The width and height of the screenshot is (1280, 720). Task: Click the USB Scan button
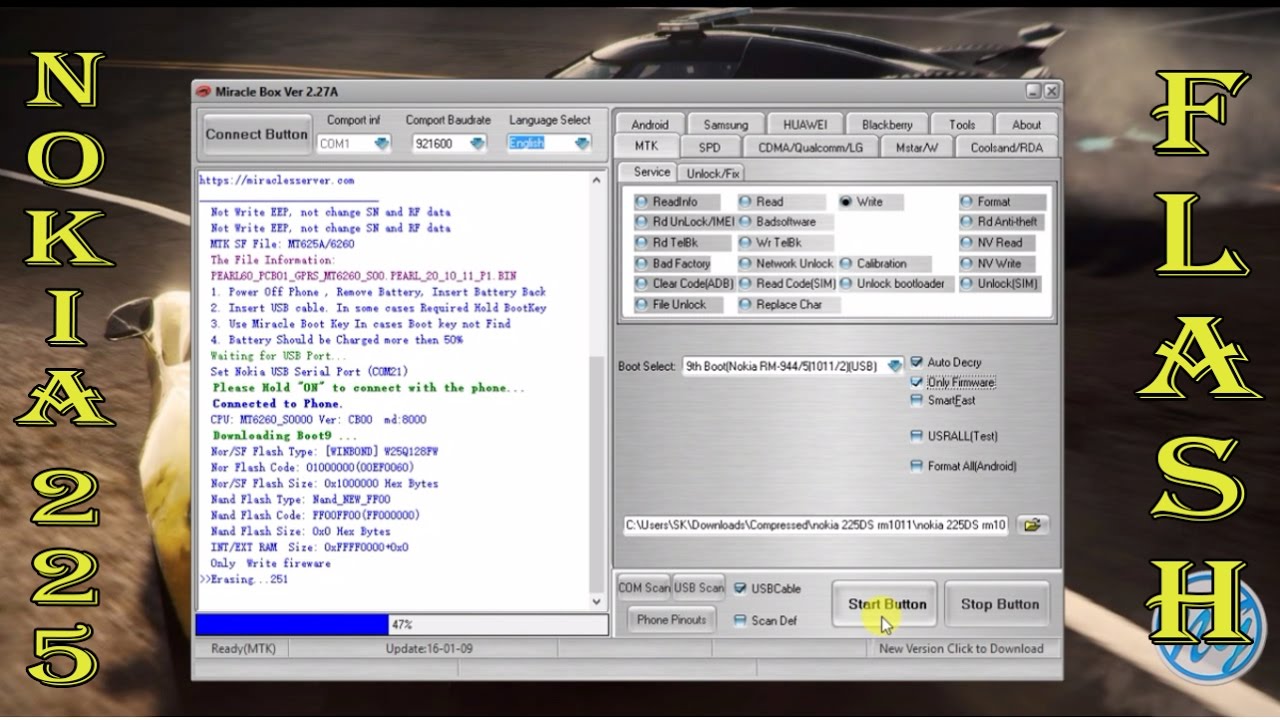[698, 588]
